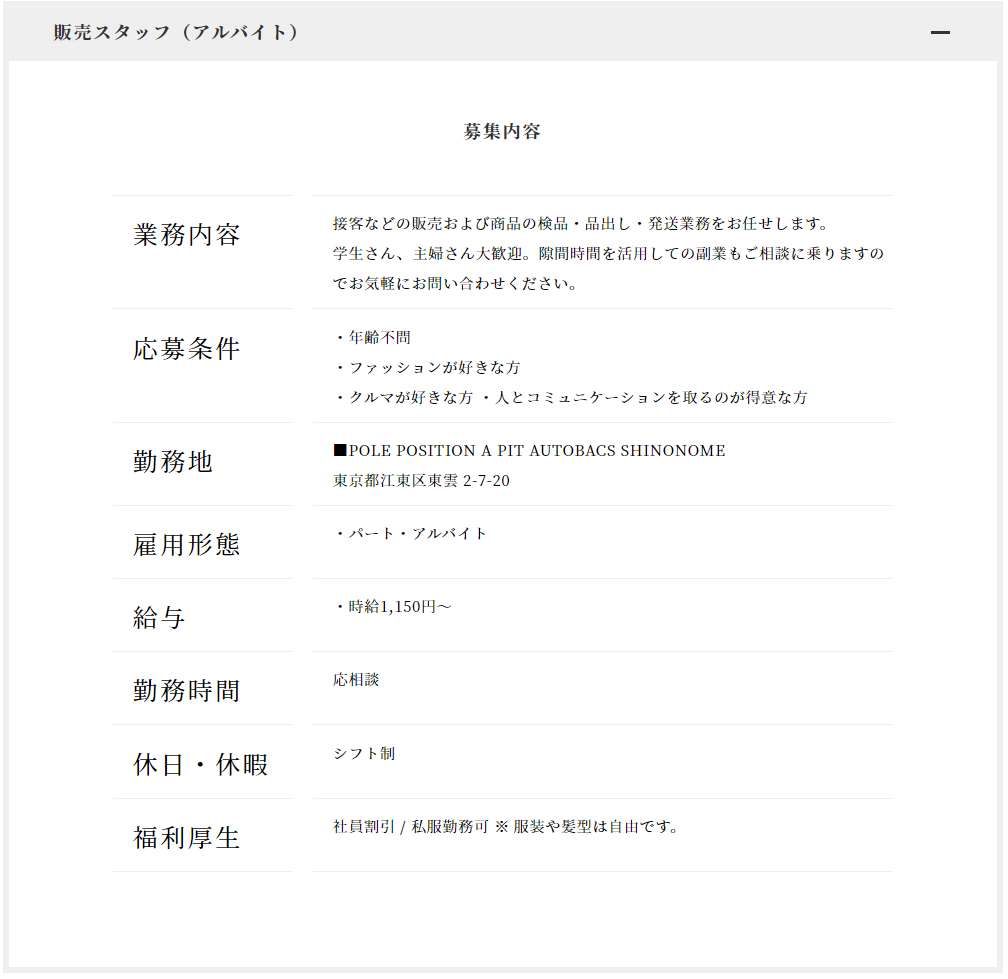Collapse the section using the minus icon
Viewport: 1008px width, 979px height.
click(939, 33)
